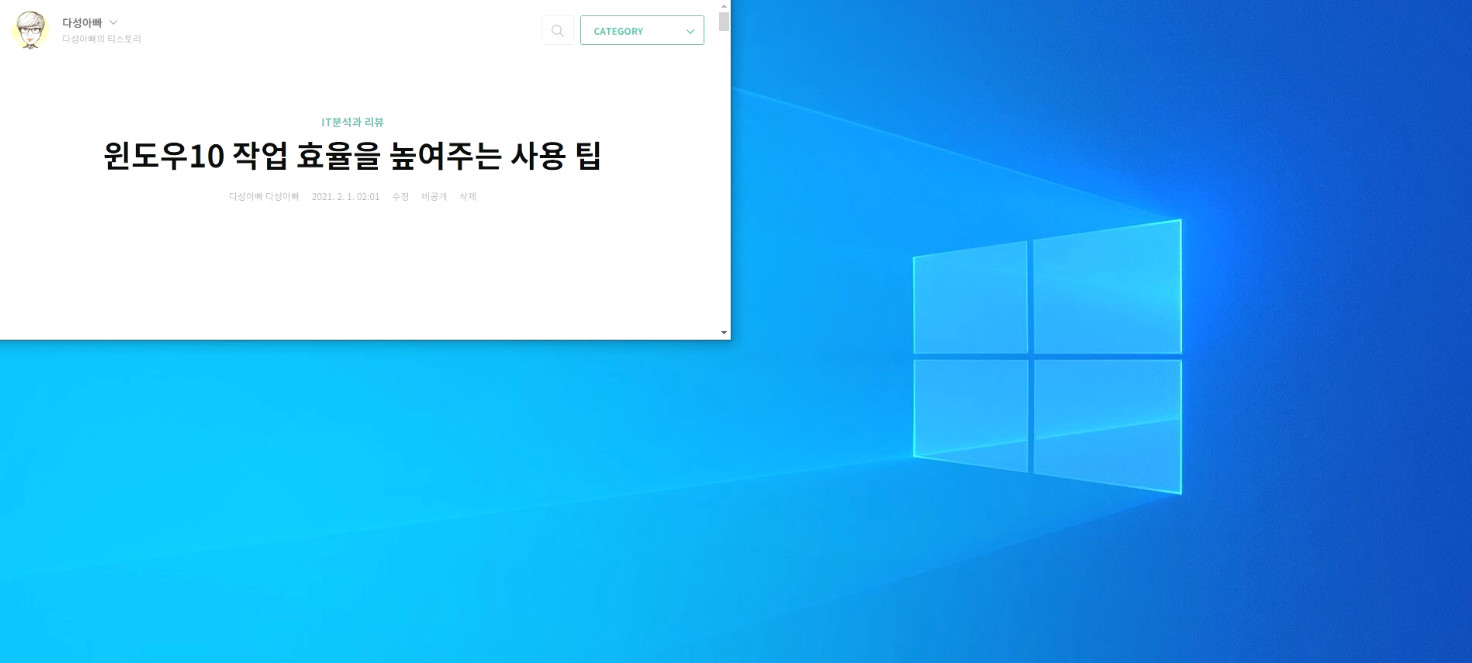Click the post title 윈도우10 작업 효율을 높여주는 사용 팁
This screenshot has height=663, width=1472.
pos(353,156)
